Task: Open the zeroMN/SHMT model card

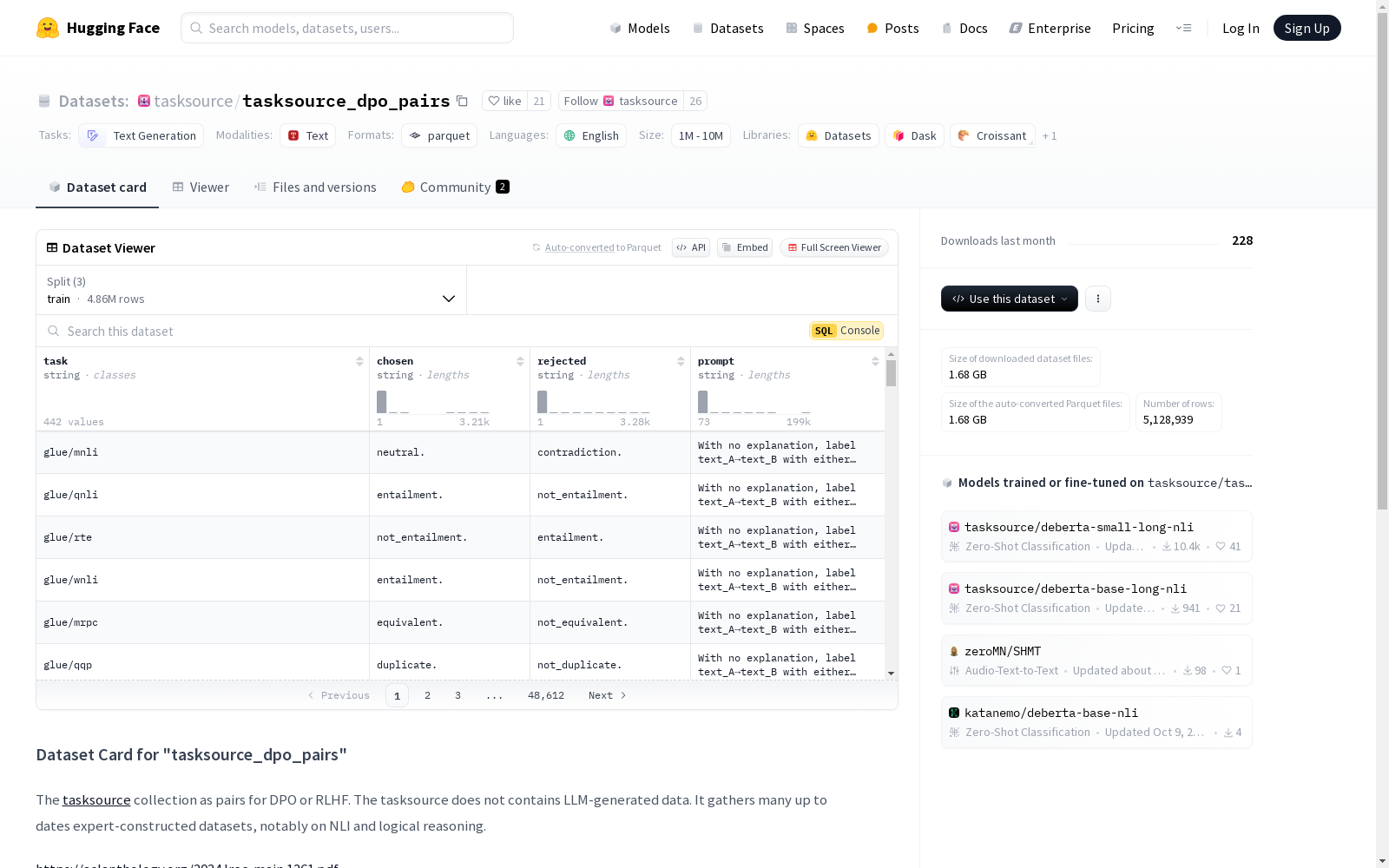Action: point(1096,661)
